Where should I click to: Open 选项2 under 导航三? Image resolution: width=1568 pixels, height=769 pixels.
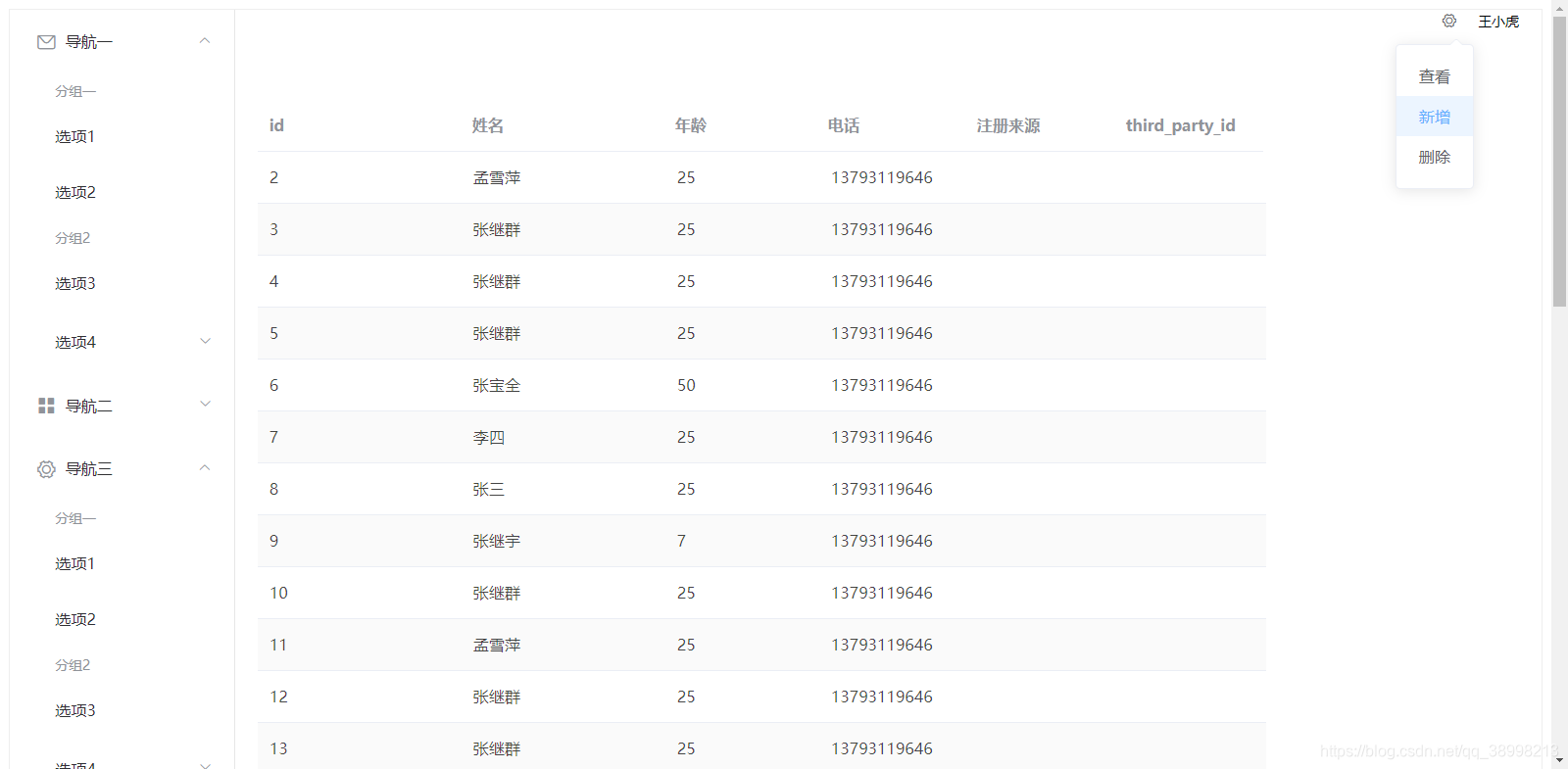click(x=75, y=620)
